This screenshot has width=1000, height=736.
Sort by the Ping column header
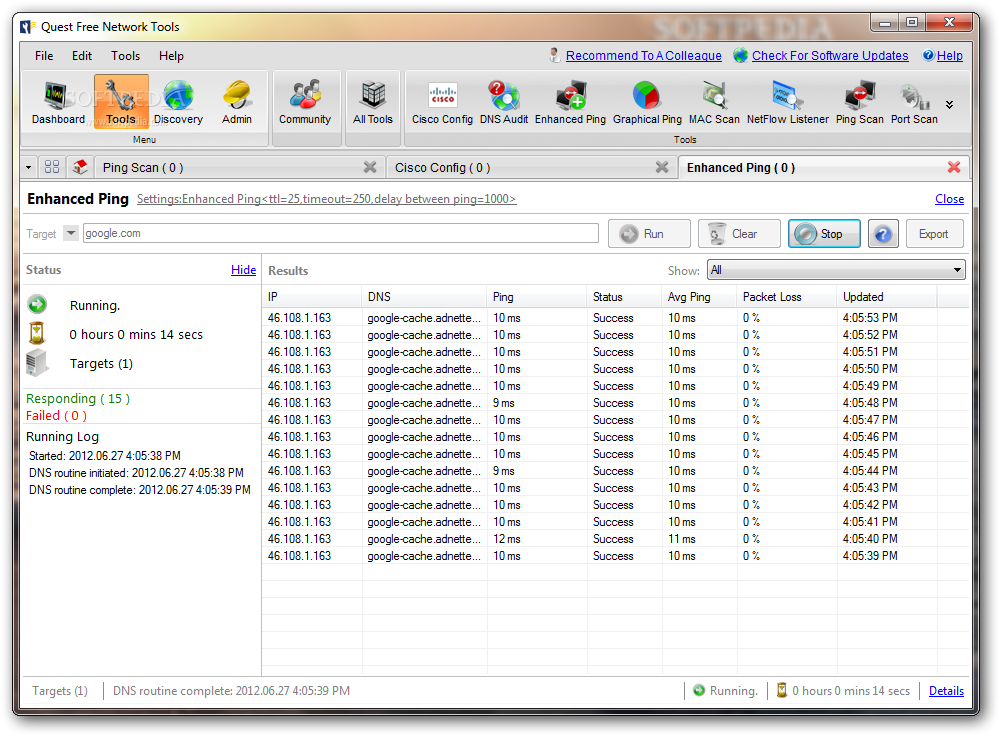(537, 297)
